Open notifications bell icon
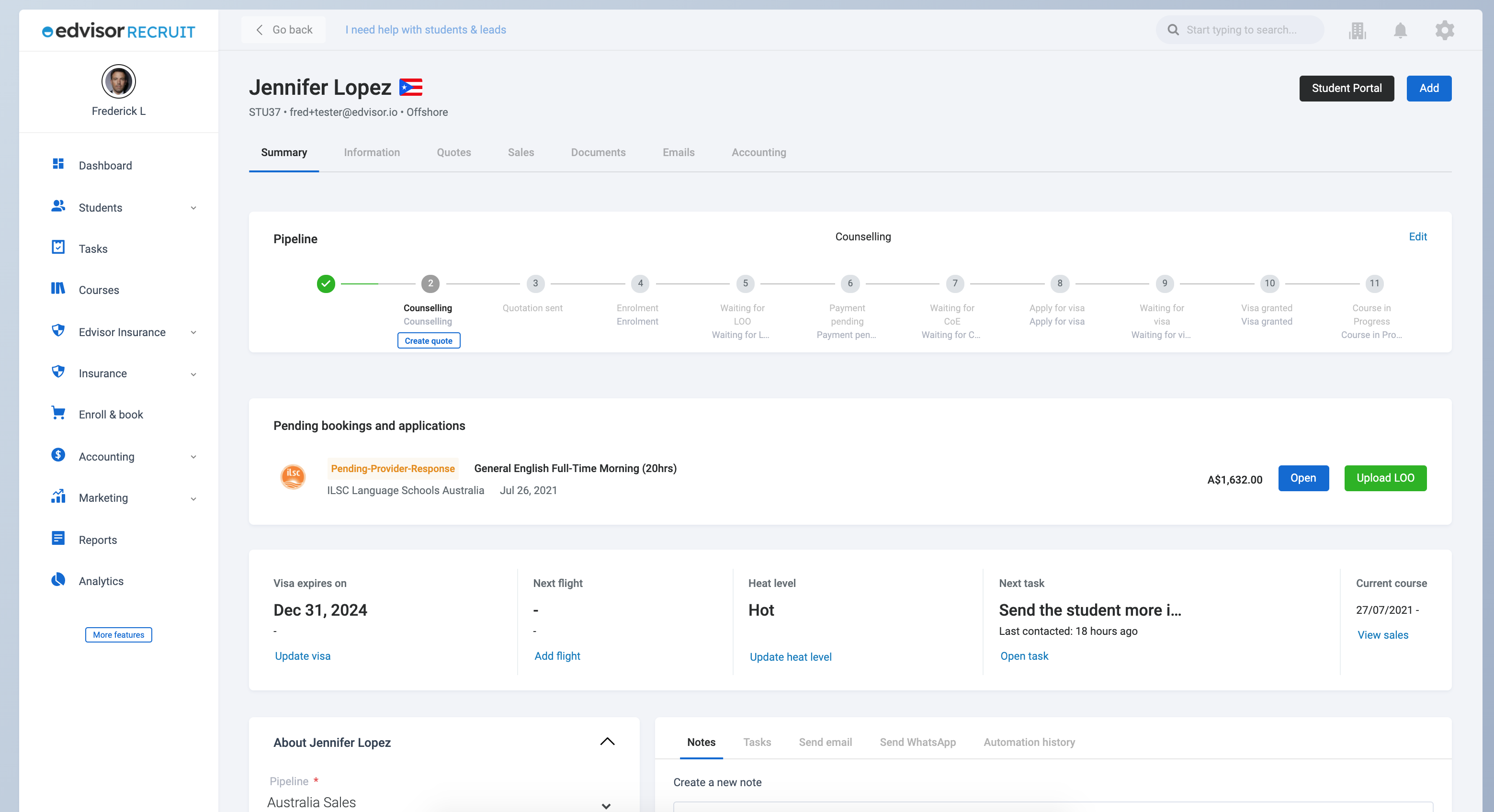Screen dimensions: 1494x812 [x=1400, y=30]
